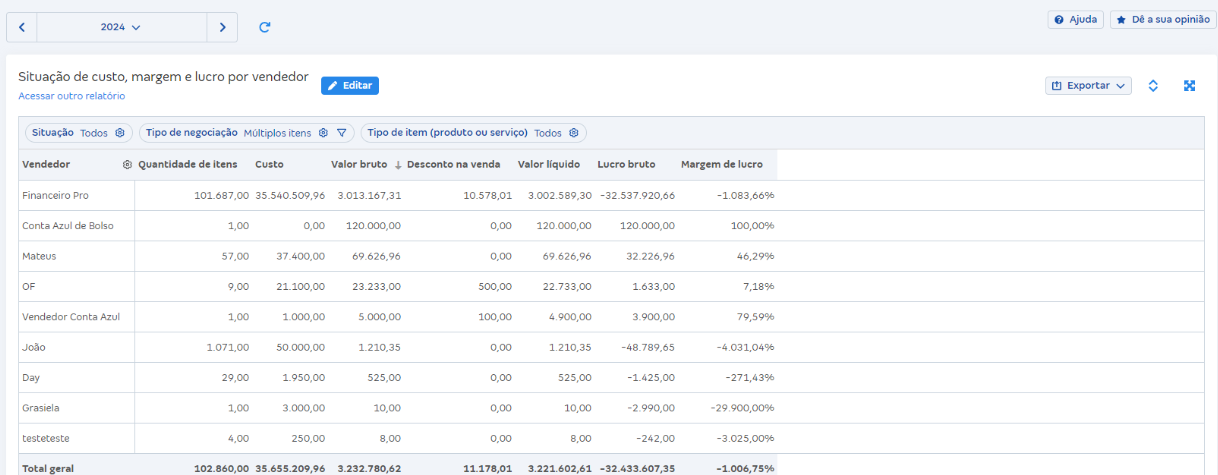
Task: Click the expand/collapse rows arrows icon
Action: (1153, 86)
